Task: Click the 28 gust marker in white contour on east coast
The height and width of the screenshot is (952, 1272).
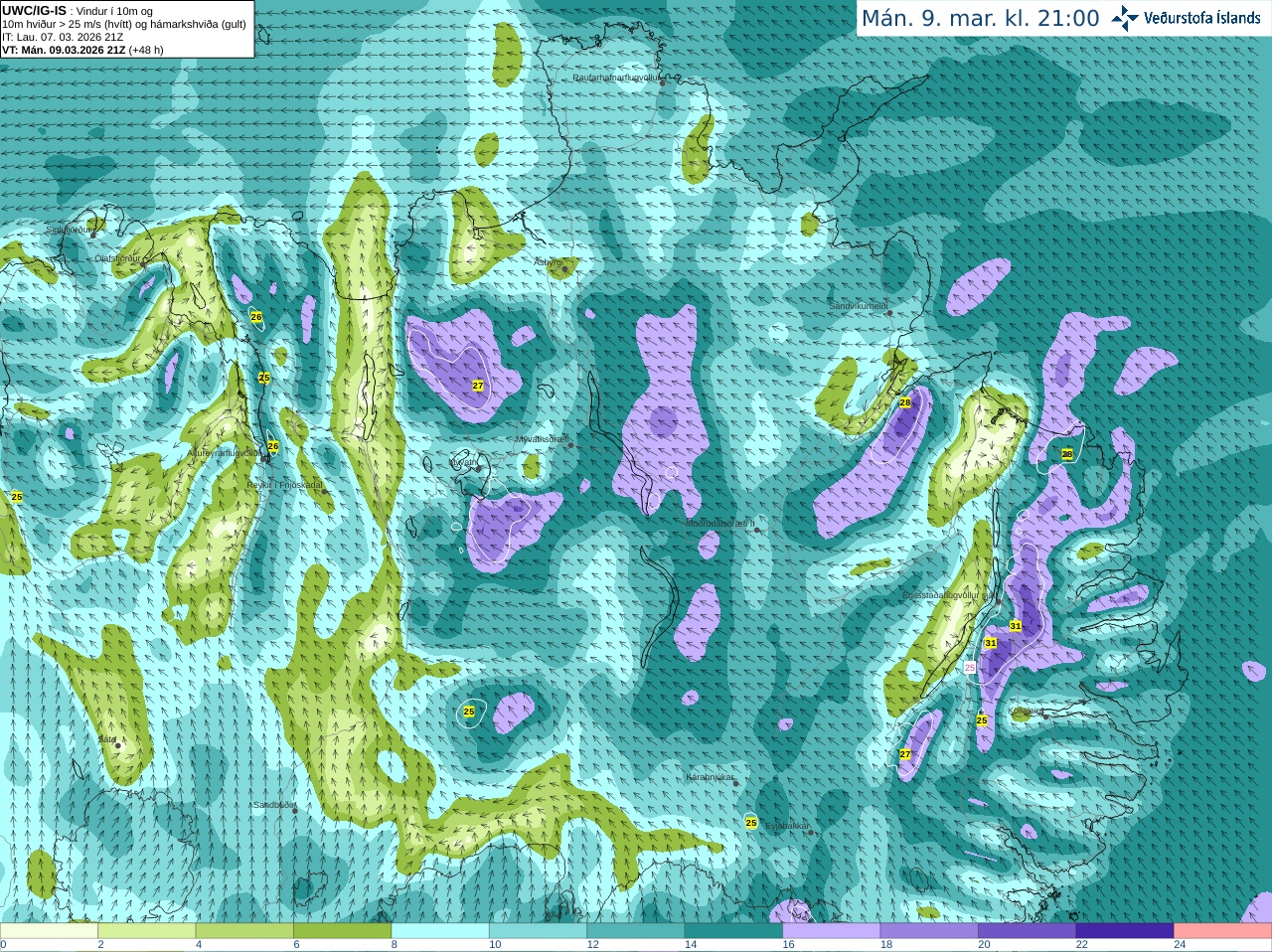Action: coord(1067,454)
